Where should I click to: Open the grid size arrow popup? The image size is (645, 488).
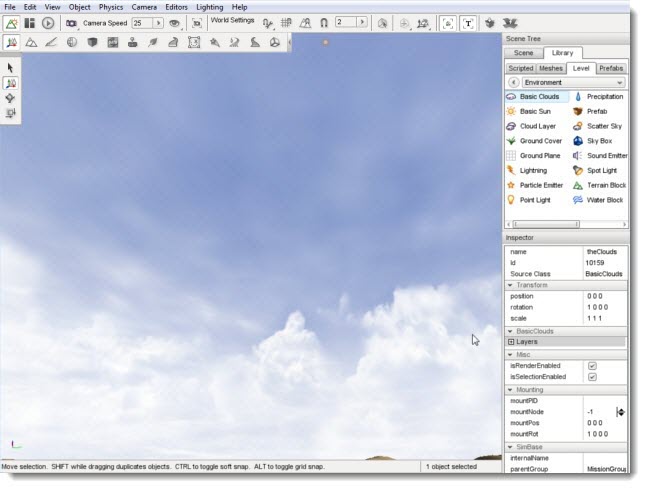point(362,22)
